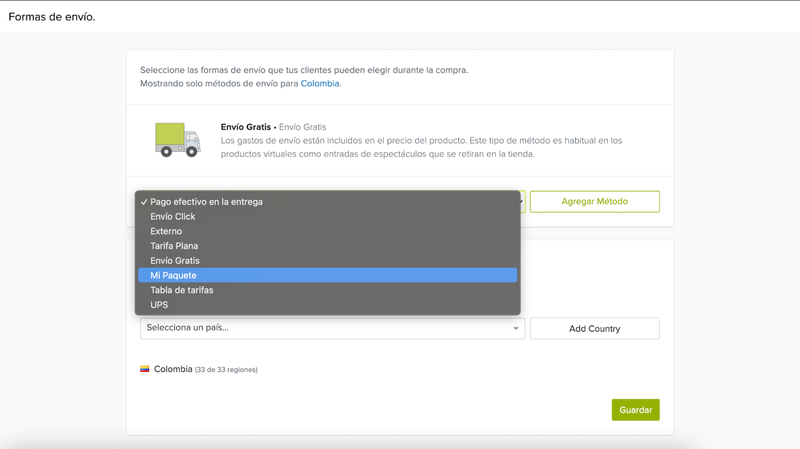Save changes with the 'Guardar' button
This screenshot has height=449, width=800.
(635, 410)
